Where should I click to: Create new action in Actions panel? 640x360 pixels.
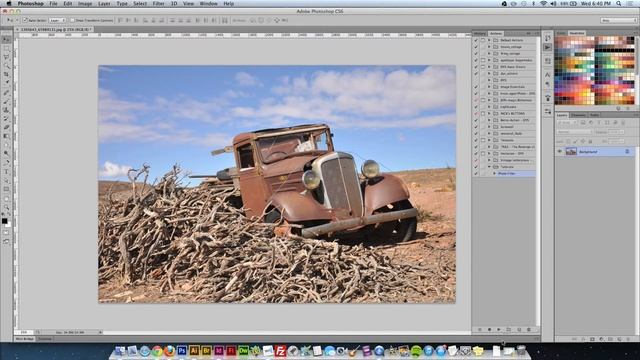[519, 329]
